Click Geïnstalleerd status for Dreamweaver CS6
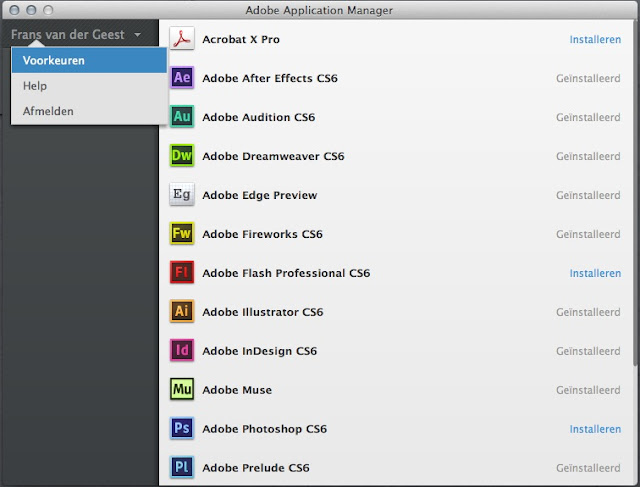The width and height of the screenshot is (640, 487). [x=588, y=156]
